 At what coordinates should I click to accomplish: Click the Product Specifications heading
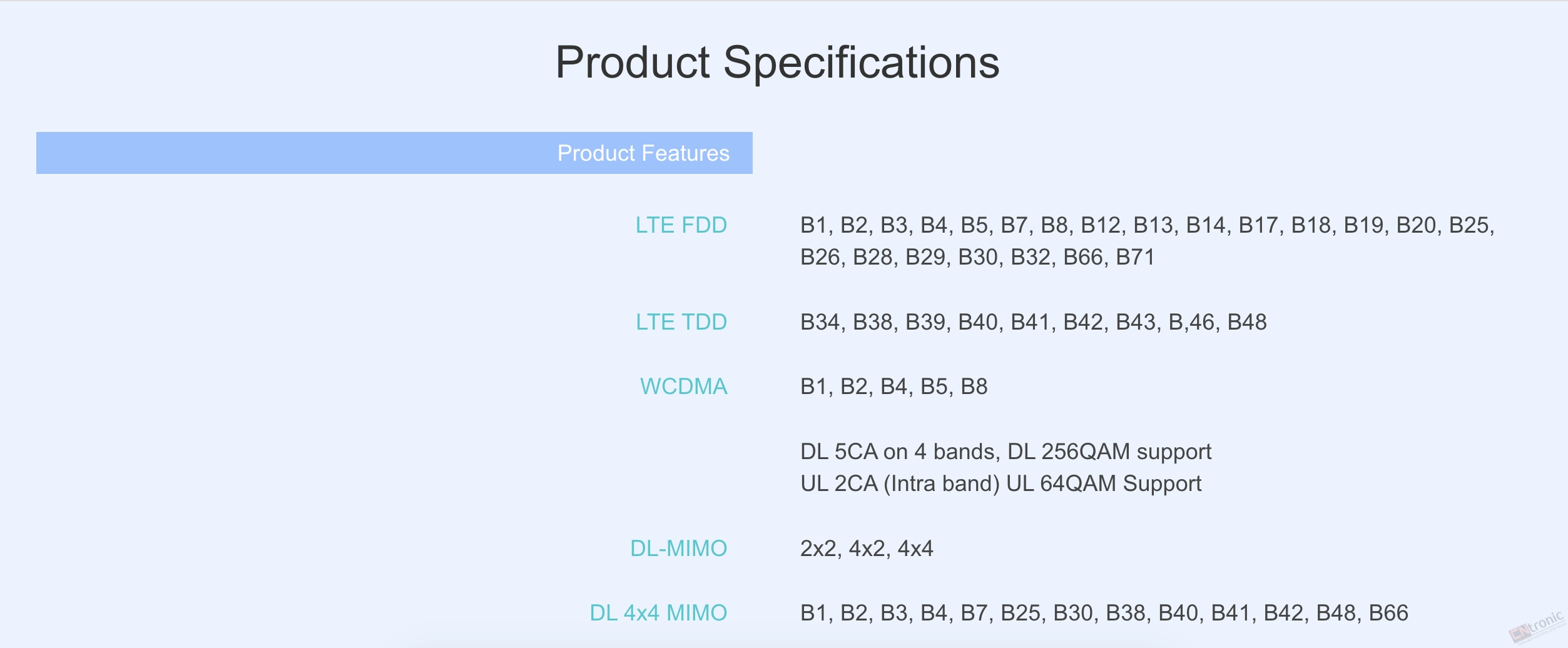tap(777, 63)
